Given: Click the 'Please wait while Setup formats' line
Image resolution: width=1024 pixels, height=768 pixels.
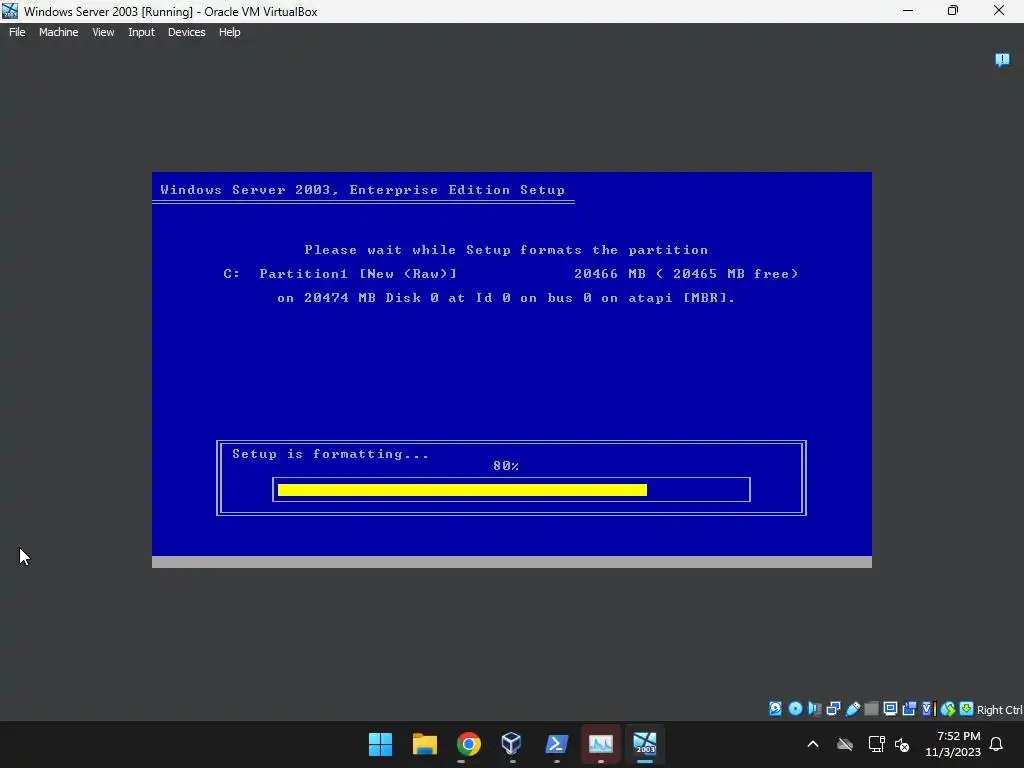Looking at the screenshot, I should pyautogui.click(x=506, y=250).
